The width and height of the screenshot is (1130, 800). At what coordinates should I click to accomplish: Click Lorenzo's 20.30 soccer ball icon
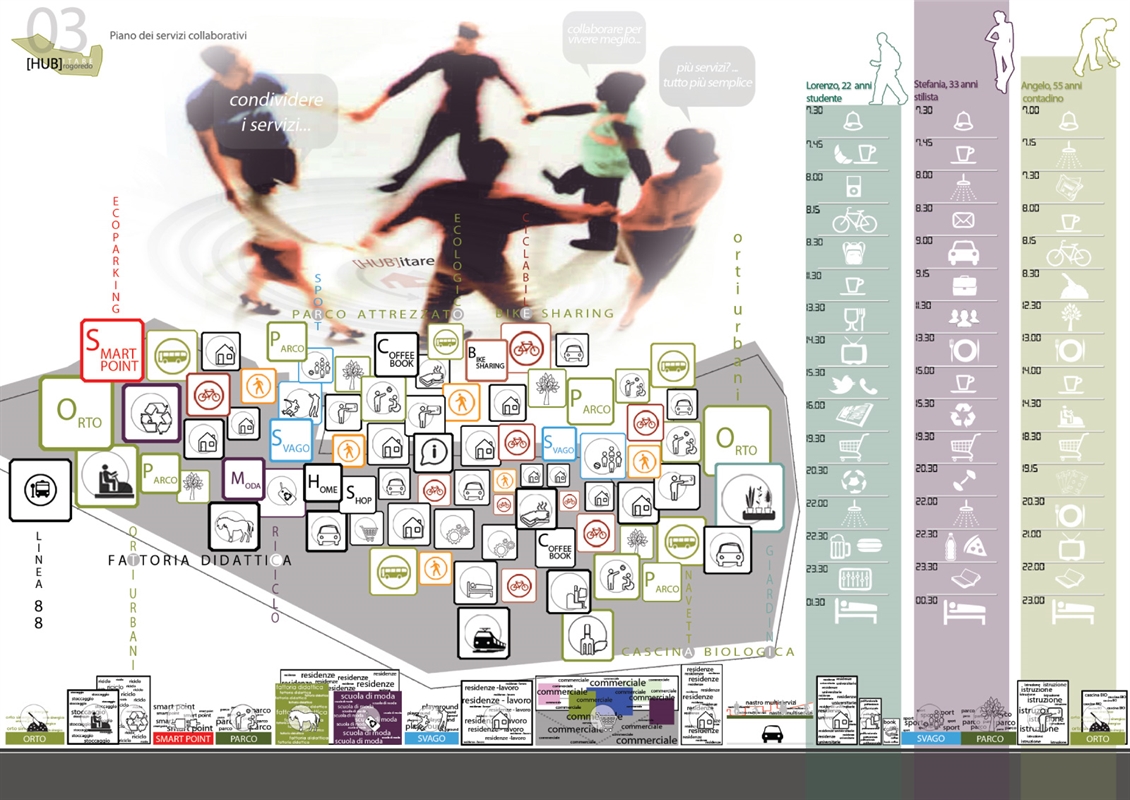point(853,481)
